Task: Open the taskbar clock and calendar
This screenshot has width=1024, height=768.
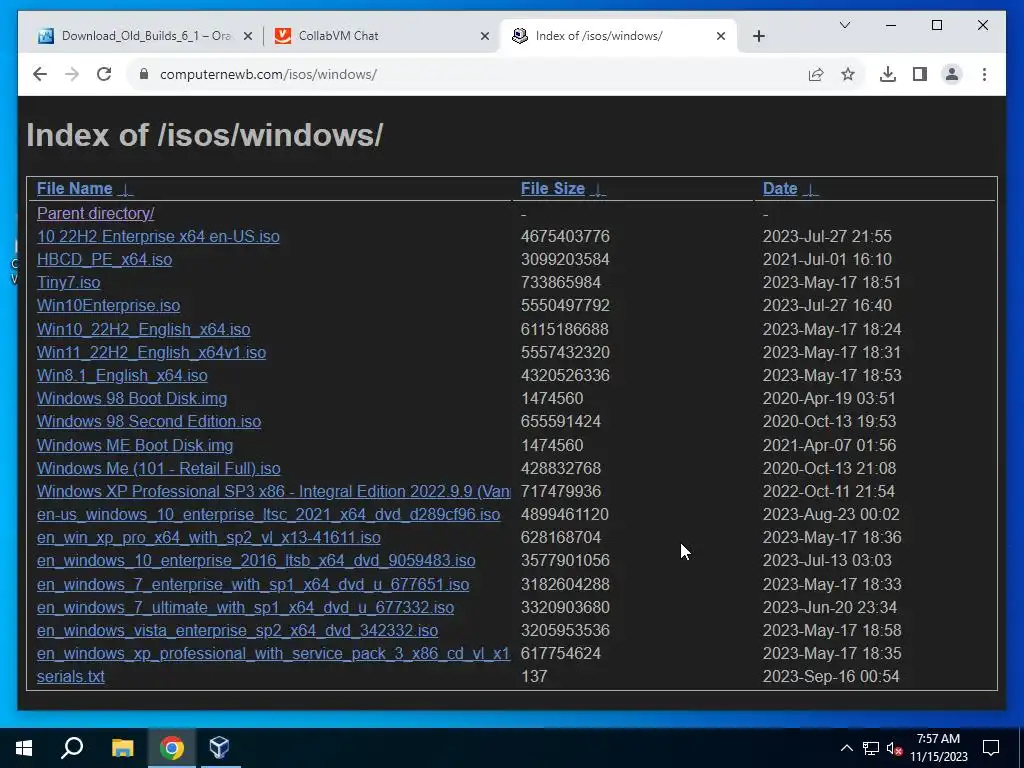Action: pyautogui.click(x=938, y=748)
